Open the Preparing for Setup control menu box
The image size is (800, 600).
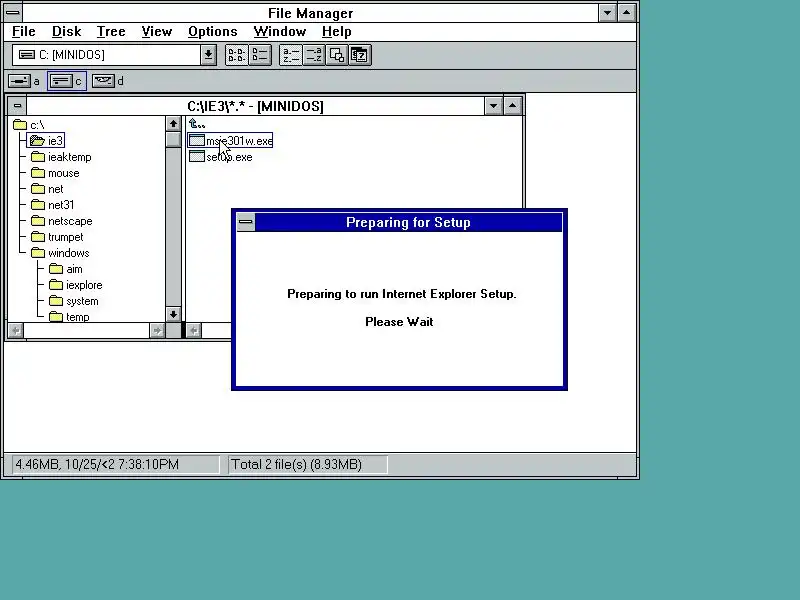[x=246, y=222]
